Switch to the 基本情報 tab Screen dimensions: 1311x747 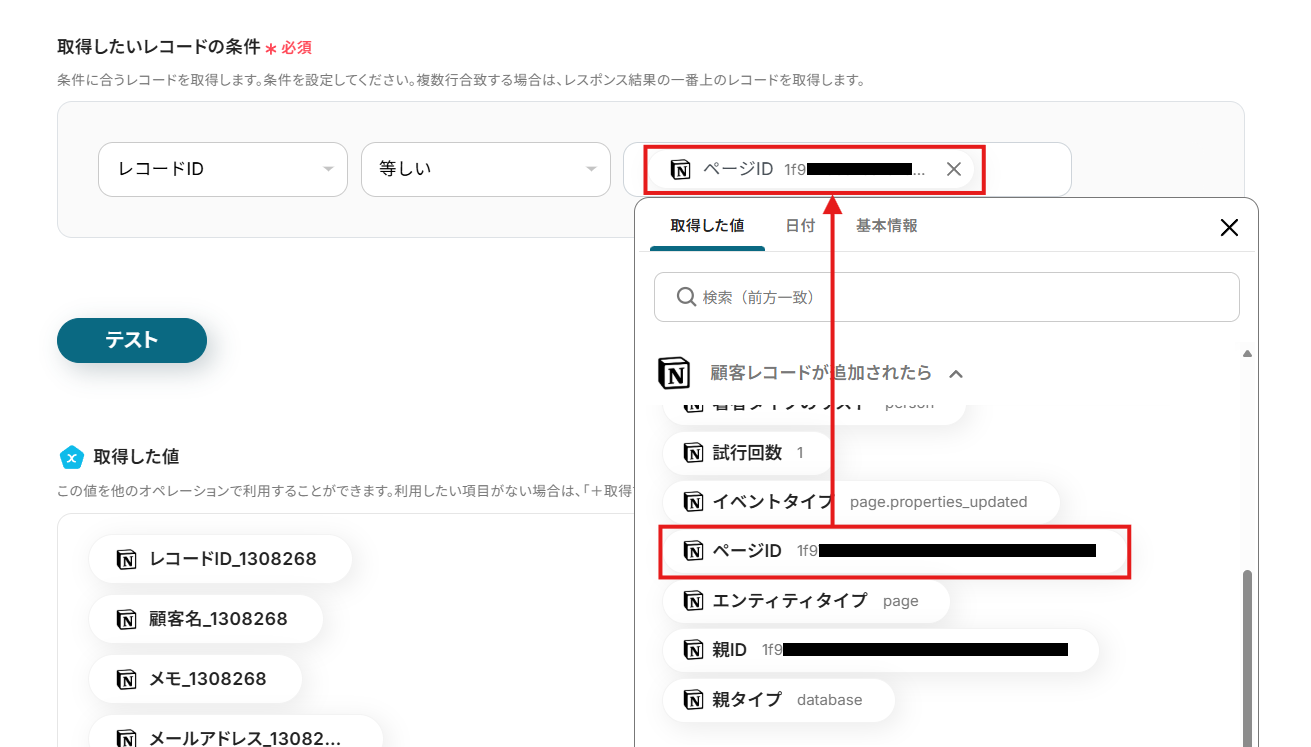point(886,226)
